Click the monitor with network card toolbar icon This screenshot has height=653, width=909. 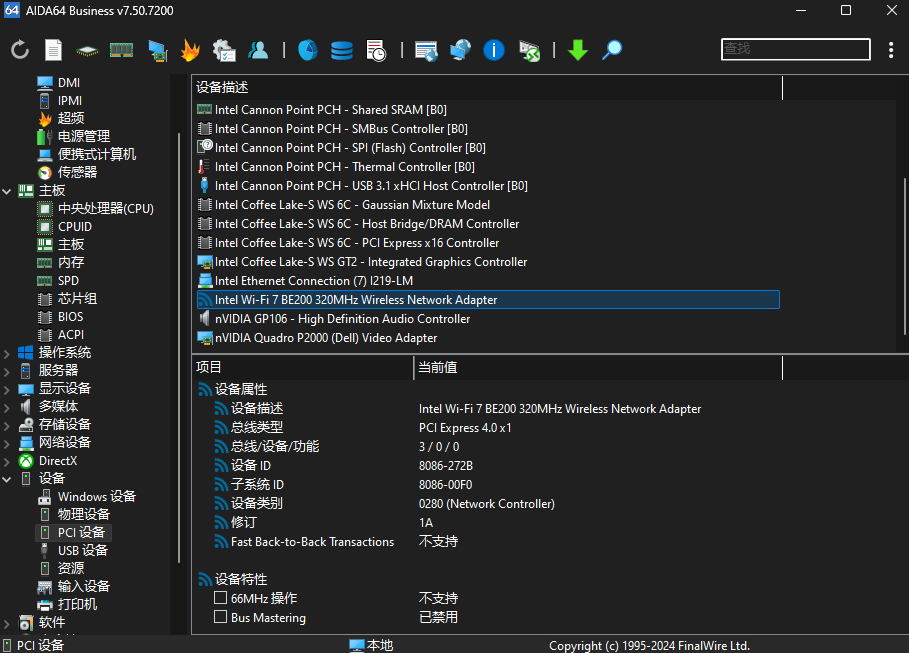[x=157, y=50]
